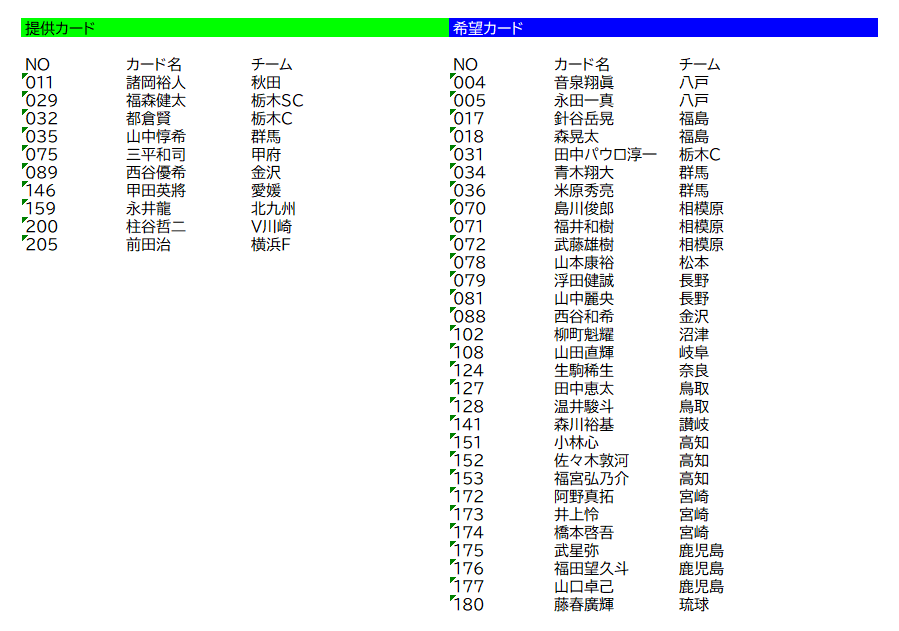
Task: Select card number 070
Action: 469,209
